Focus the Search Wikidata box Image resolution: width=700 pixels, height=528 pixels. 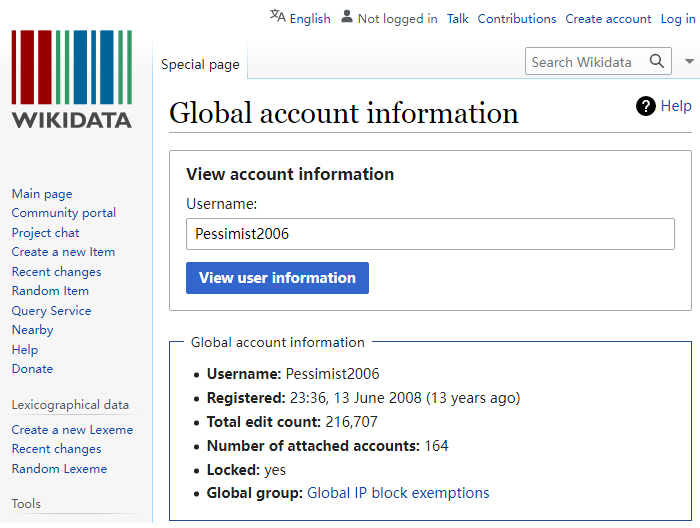(x=585, y=62)
